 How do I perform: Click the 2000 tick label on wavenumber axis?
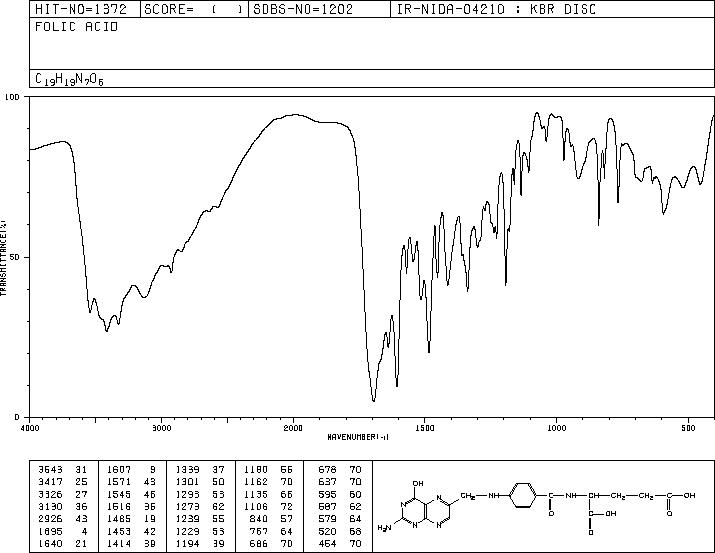pos(293,428)
